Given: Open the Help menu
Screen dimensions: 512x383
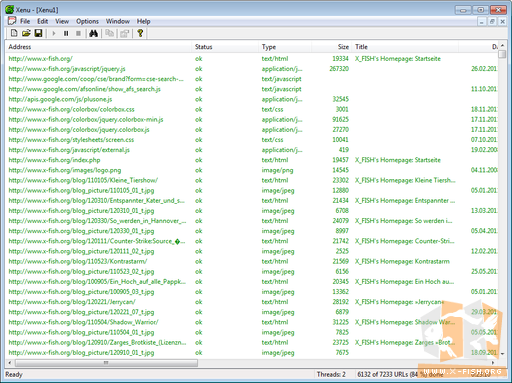Looking at the screenshot, I should click(x=143, y=21).
